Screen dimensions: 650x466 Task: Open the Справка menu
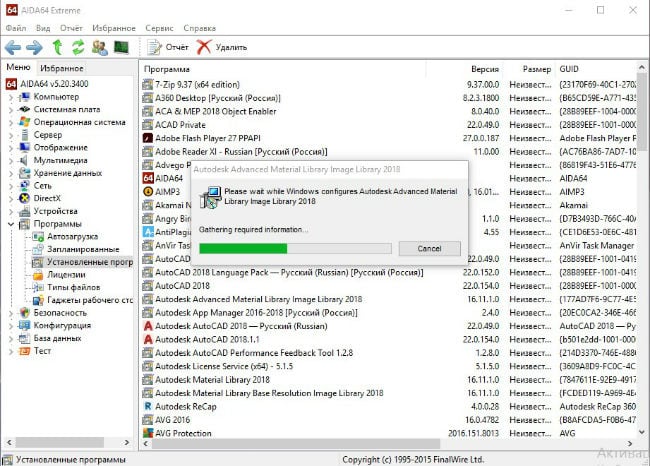(x=199, y=28)
